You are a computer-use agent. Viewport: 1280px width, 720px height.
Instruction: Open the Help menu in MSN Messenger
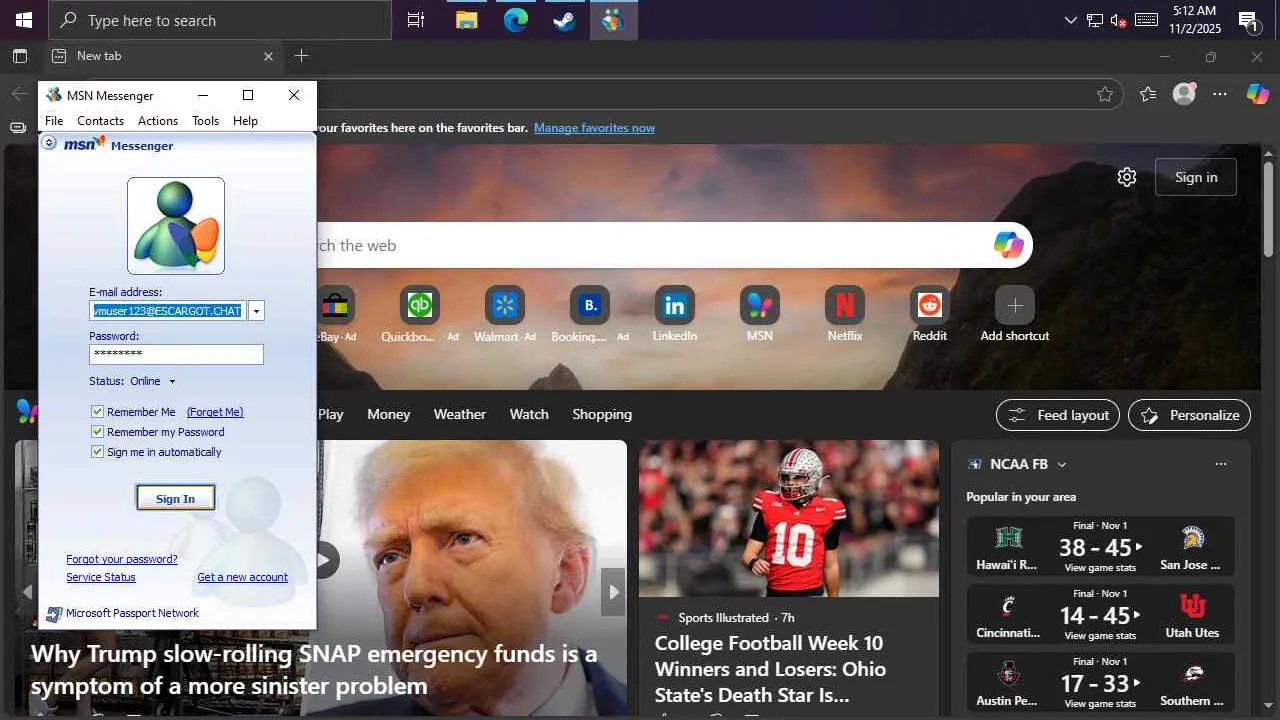point(245,121)
